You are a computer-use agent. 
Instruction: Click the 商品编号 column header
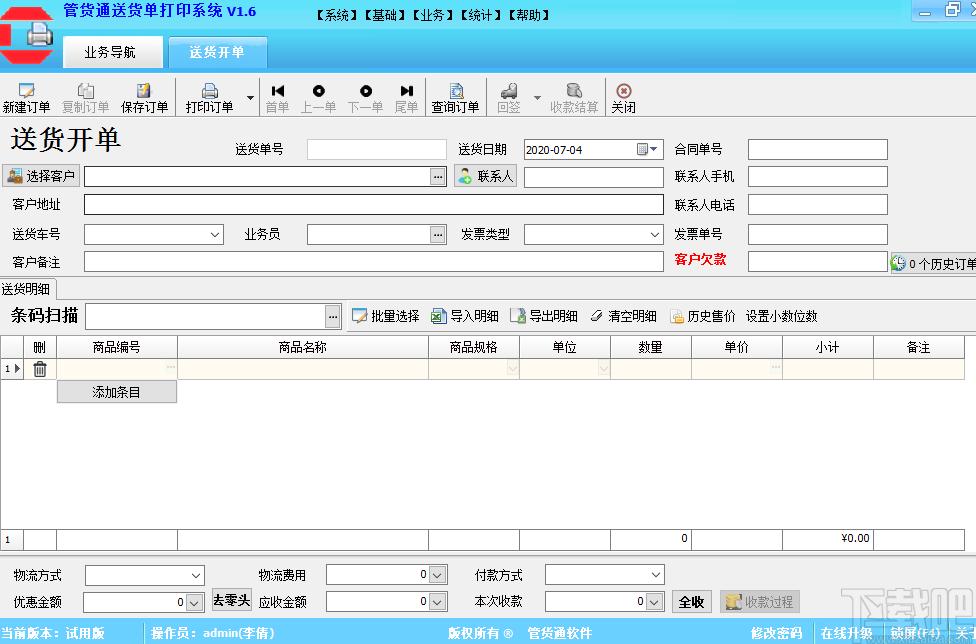(x=116, y=347)
